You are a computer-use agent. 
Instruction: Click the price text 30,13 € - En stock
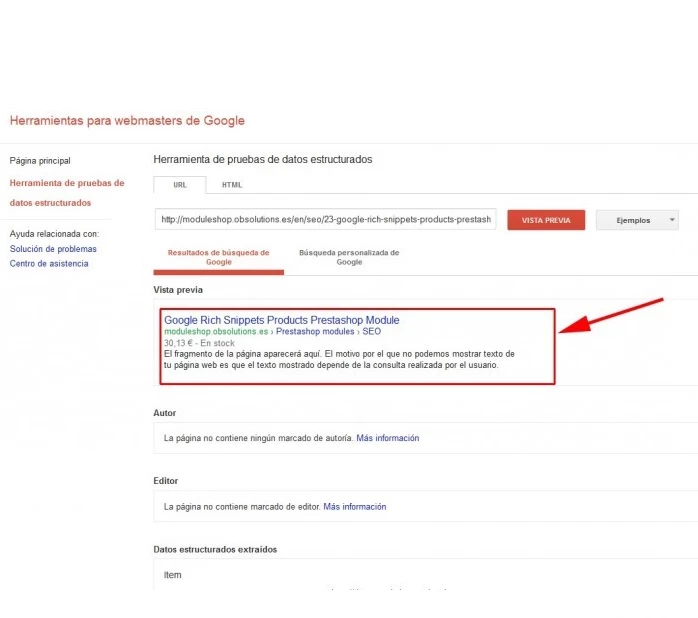(x=199, y=343)
